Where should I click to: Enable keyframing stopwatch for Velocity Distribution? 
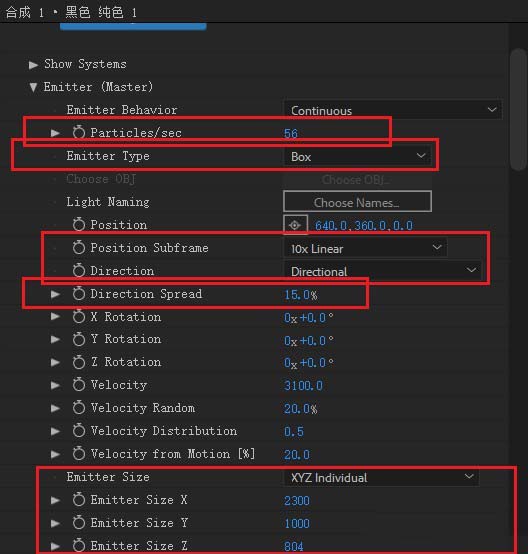click(79, 431)
